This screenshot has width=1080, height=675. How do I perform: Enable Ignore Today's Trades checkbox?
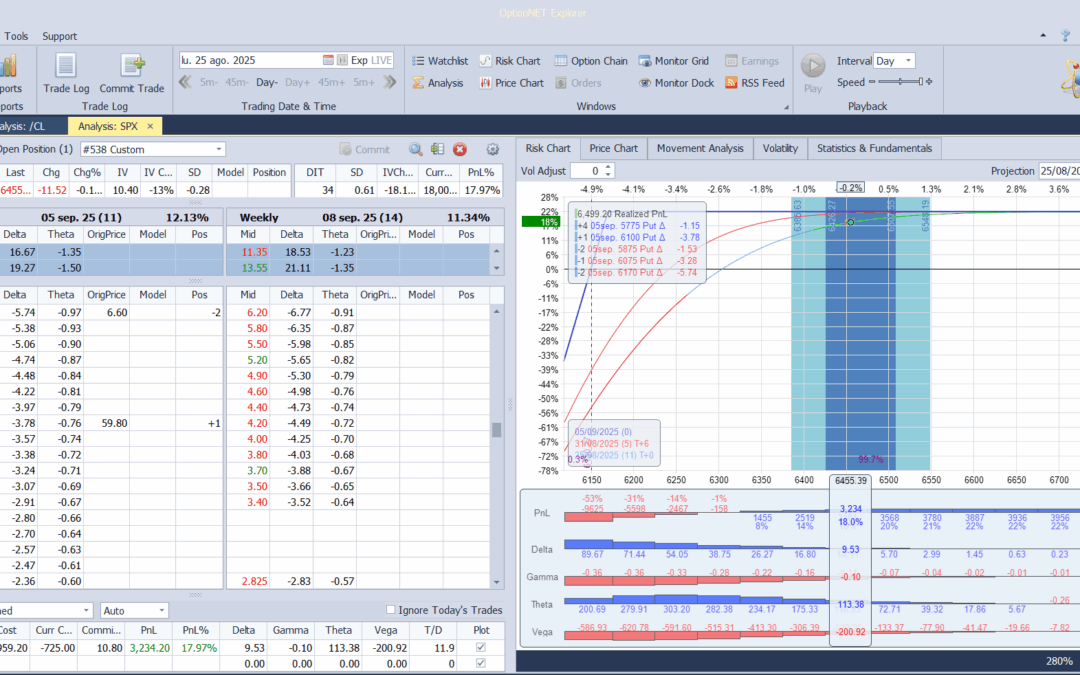click(x=391, y=610)
